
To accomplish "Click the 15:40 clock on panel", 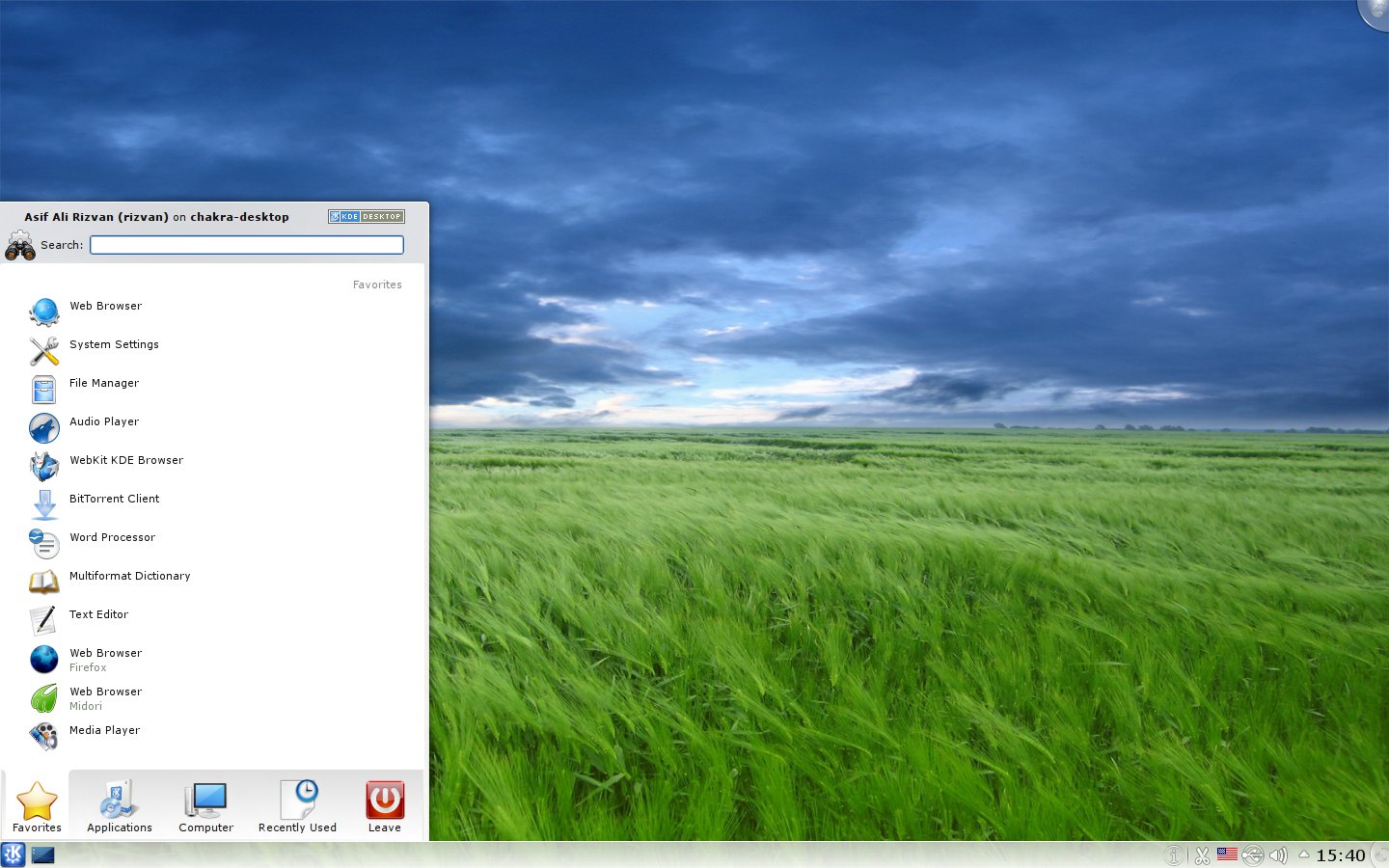I will click(1341, 855).
